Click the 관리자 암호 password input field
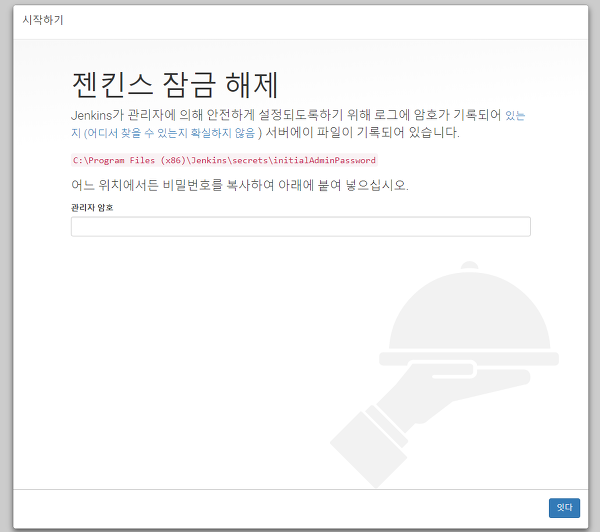600x532 pixels. tap(300, 227)
